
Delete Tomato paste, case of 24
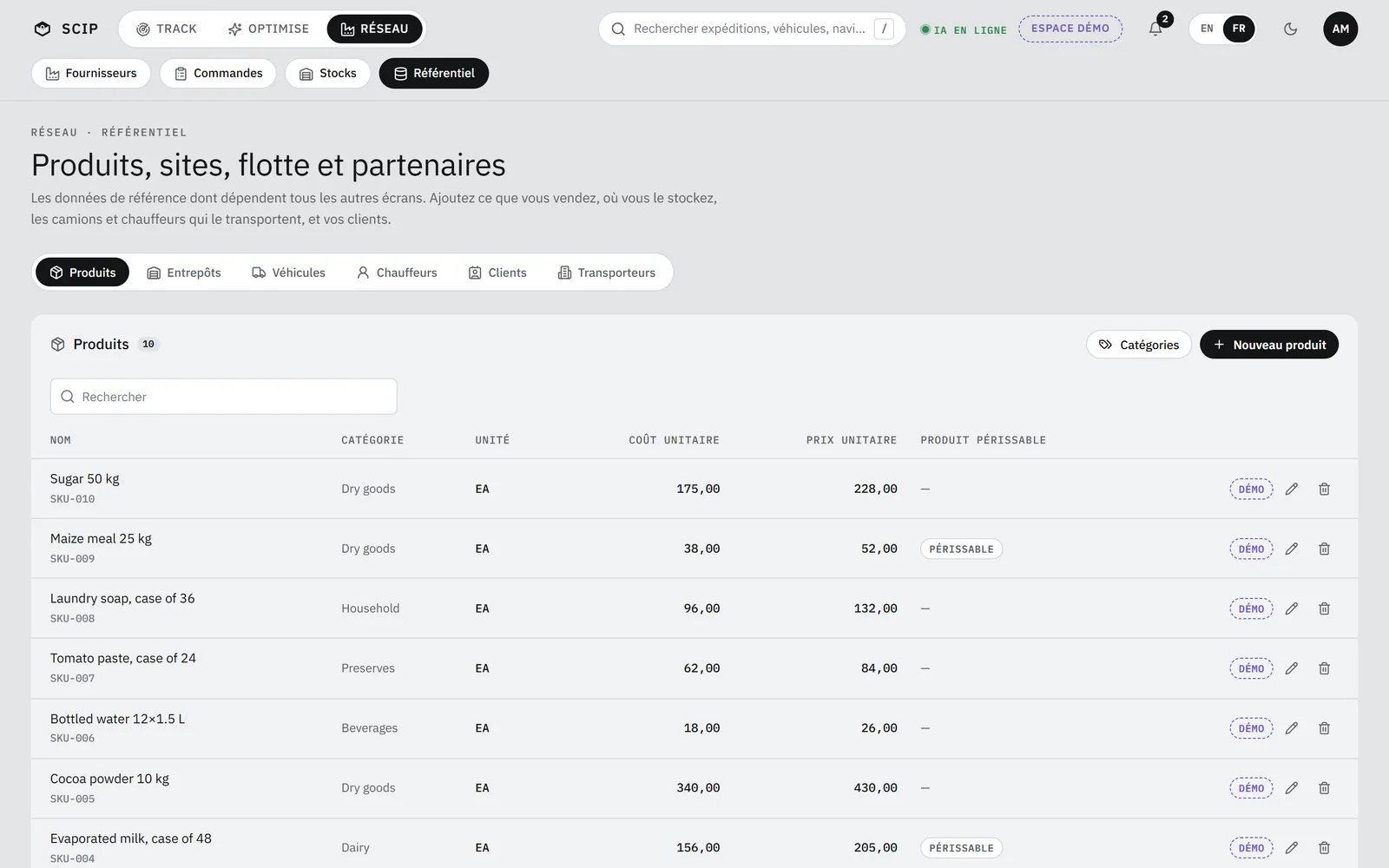pos(1324,668)
